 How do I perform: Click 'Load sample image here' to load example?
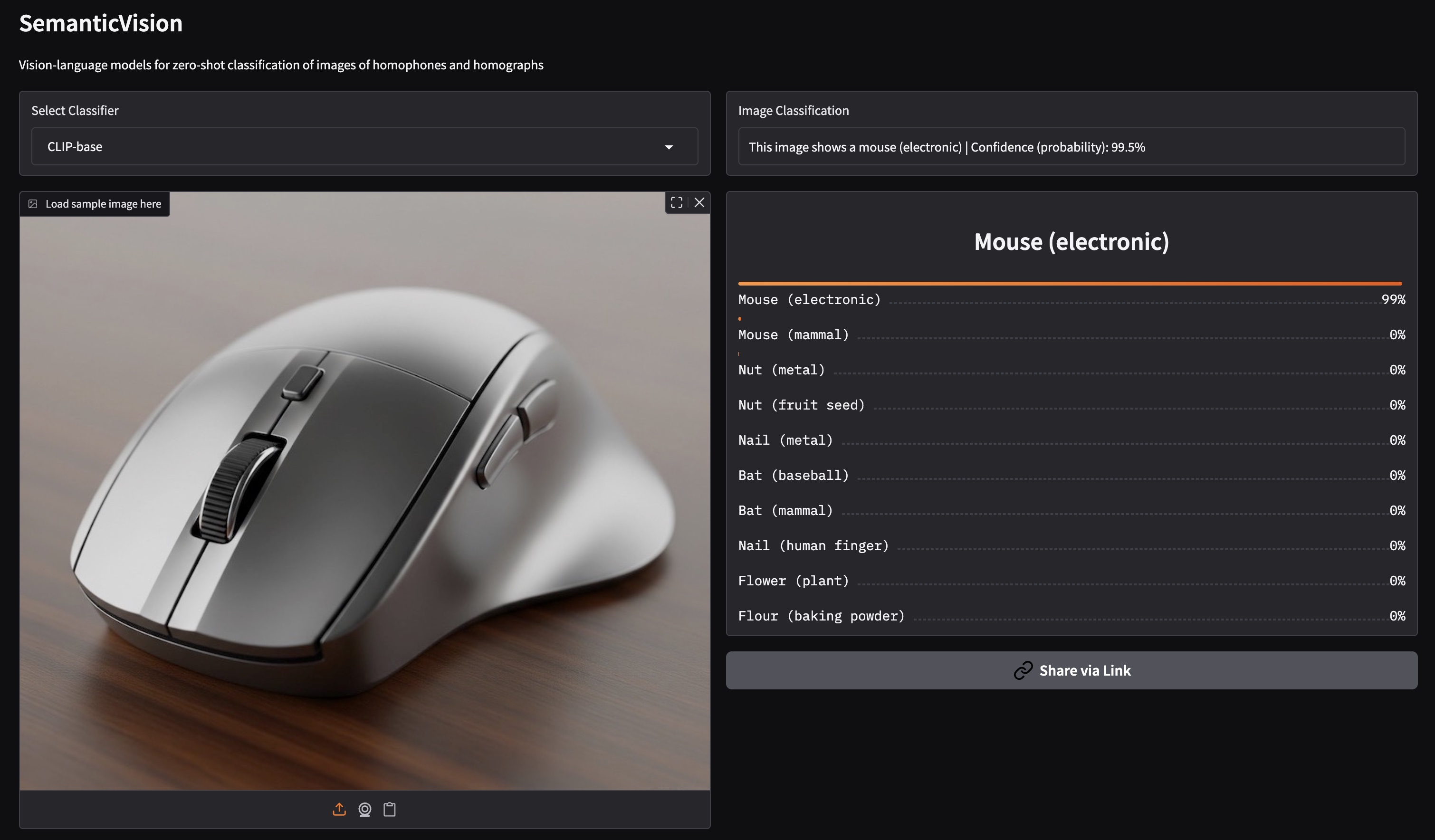point(103,203)
